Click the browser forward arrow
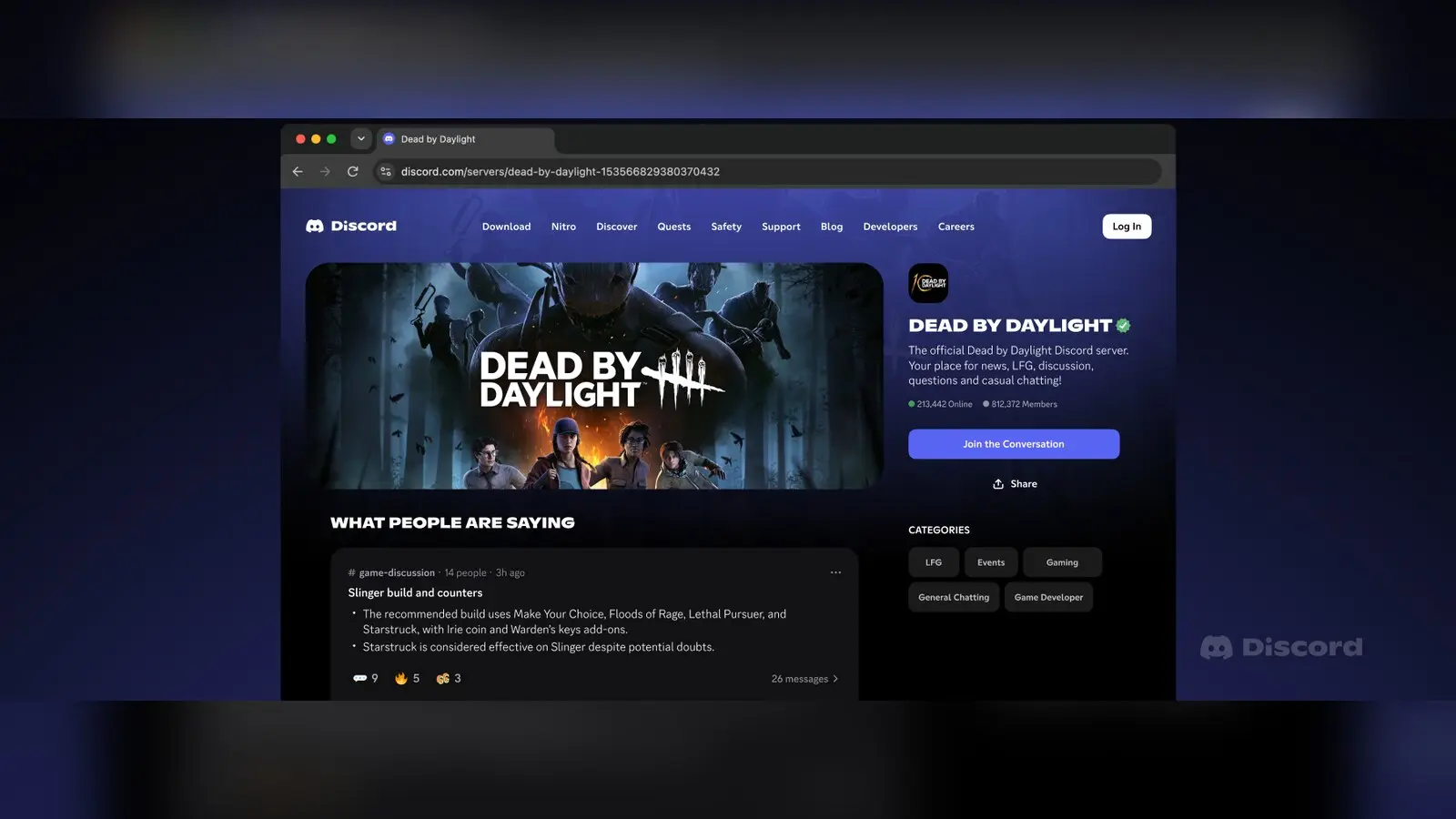The image size is (1456, 819). 325,171
